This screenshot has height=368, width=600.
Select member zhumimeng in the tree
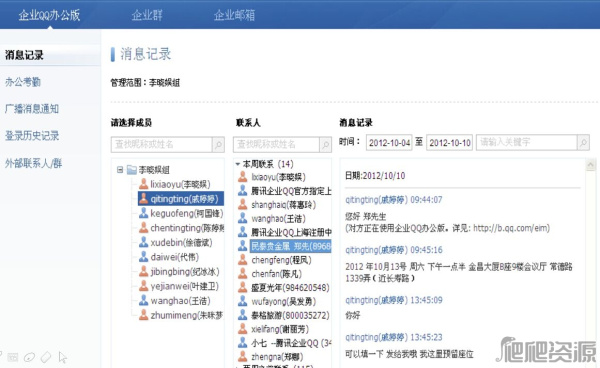[x=186, y=315]
